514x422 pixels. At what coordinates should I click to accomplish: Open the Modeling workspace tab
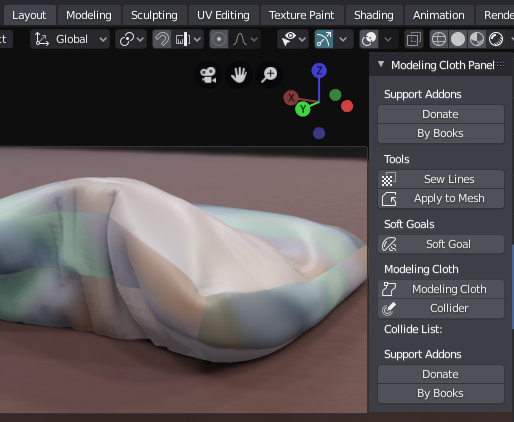(x=89, y=15)
